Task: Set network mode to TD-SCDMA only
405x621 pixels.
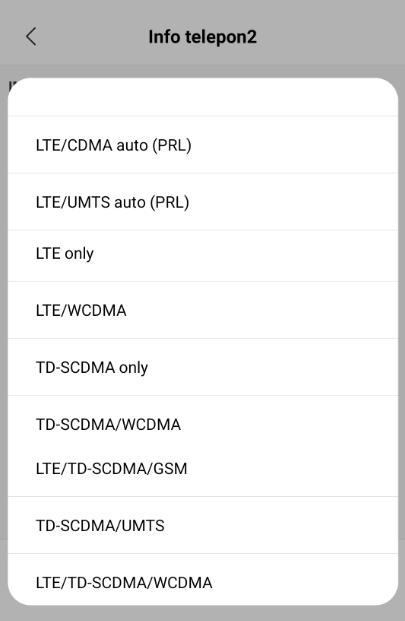Action: coord(203,368)
